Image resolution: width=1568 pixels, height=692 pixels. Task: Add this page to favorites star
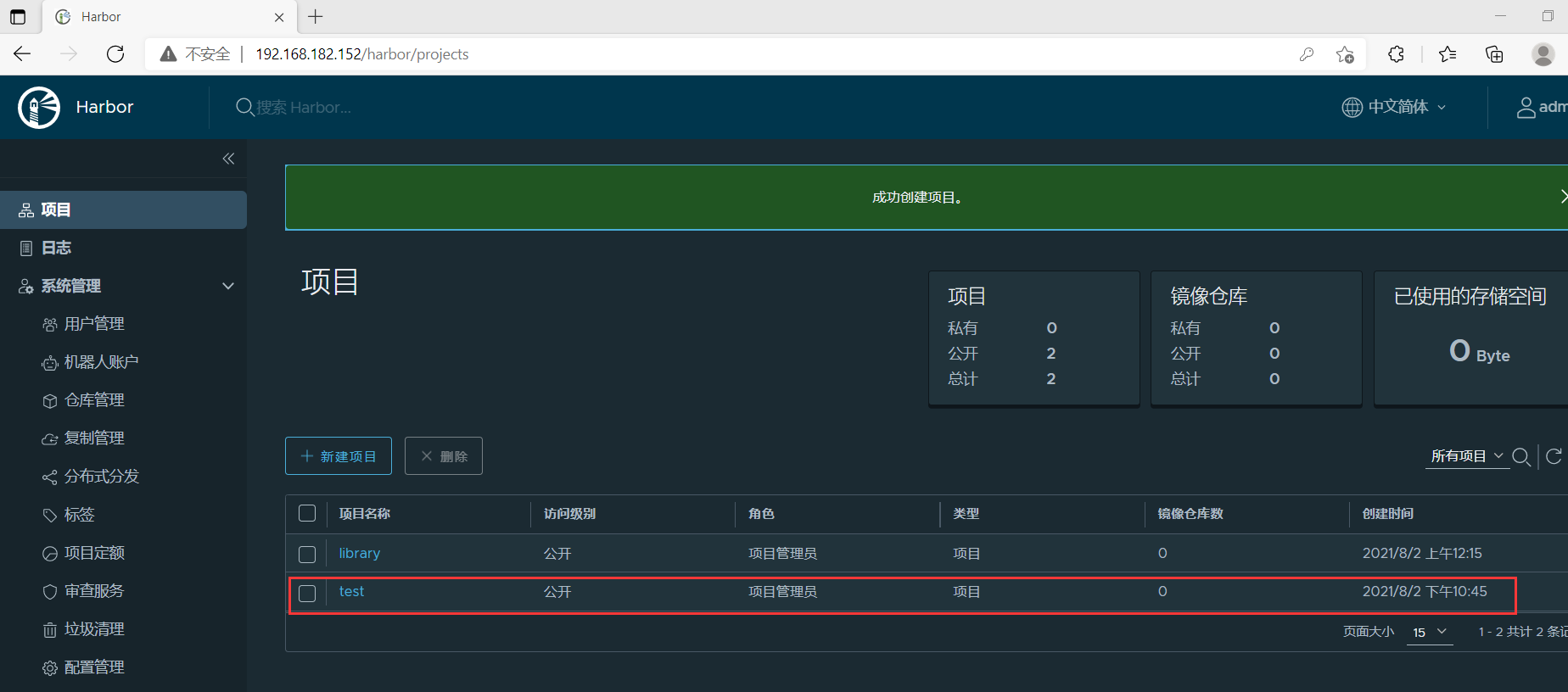pos(1345,54)
